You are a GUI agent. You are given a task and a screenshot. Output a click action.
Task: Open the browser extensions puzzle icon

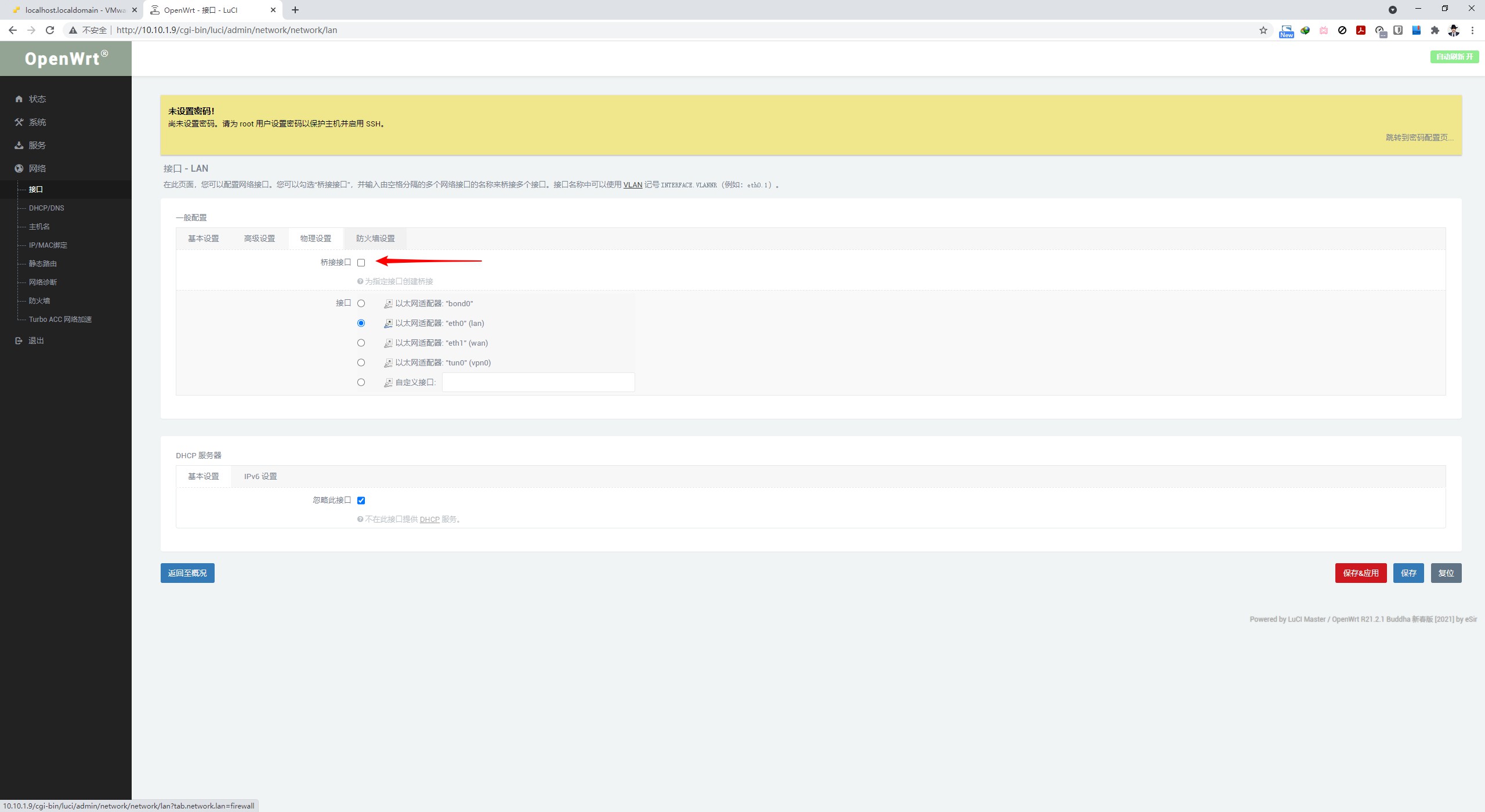tap(1435, 30)
